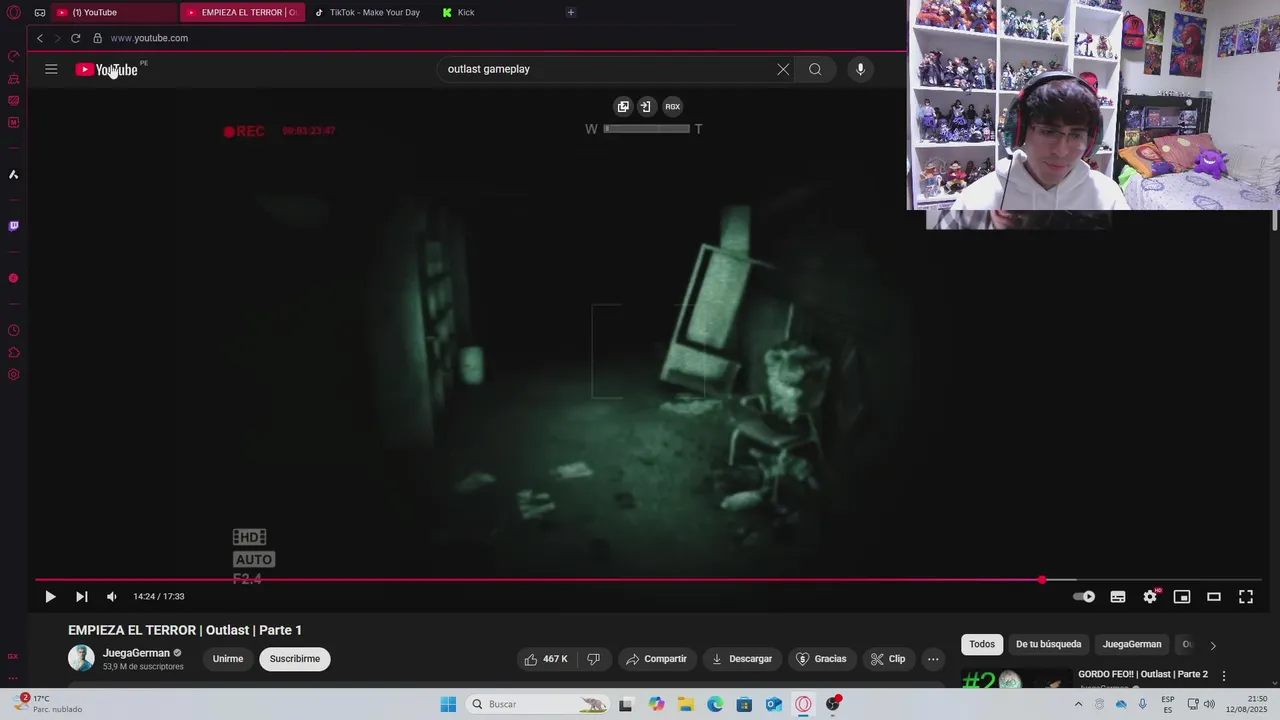Open Aria AI icon in sidebar
The height and width of the screenshot is (720, 1280).
pos(14,174)
